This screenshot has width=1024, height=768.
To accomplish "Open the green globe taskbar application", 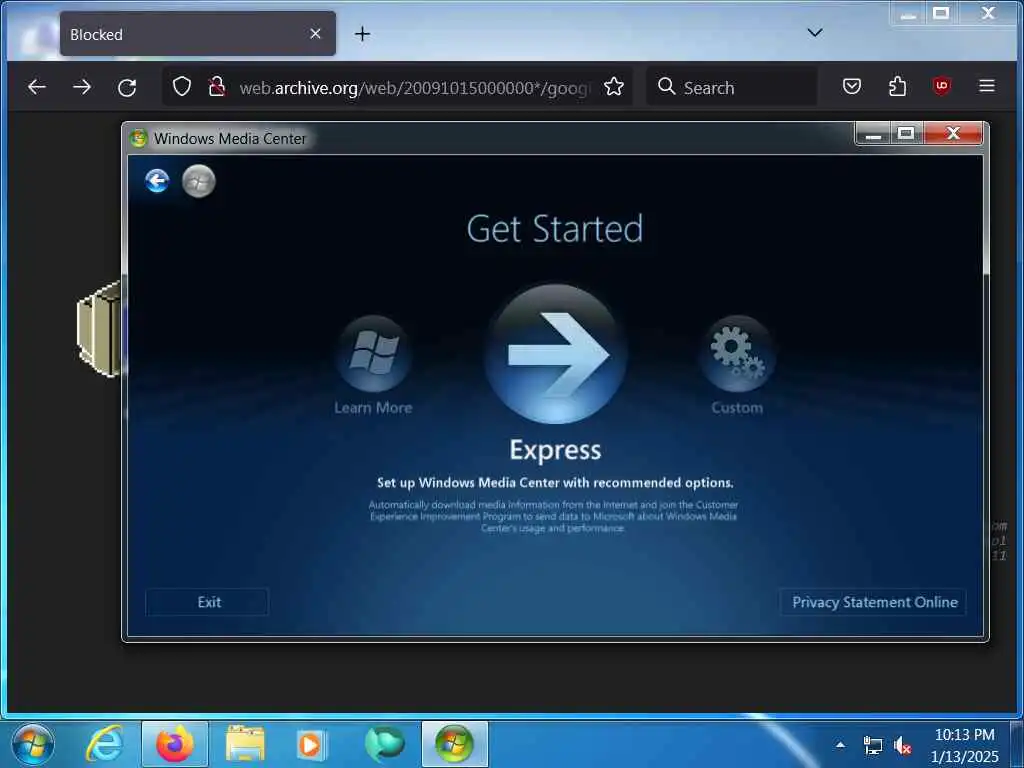I will [x=385, y=744].
